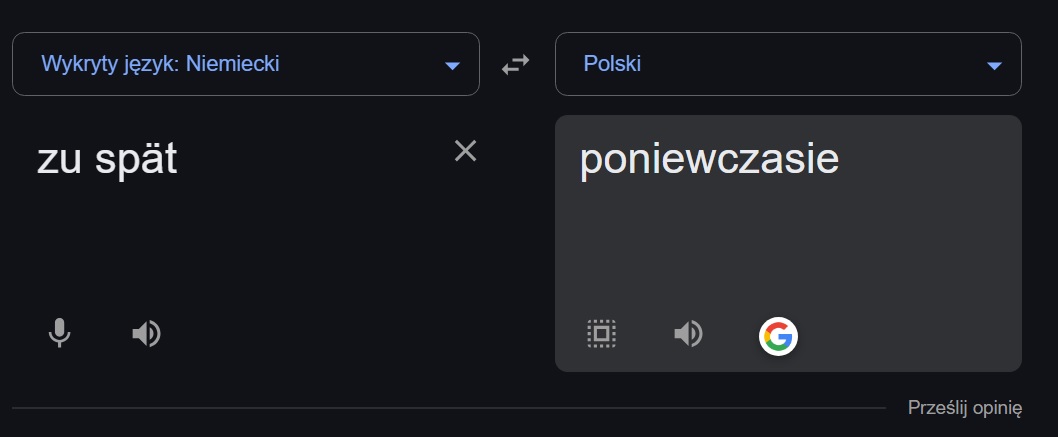Image resolution: width=1058 pixels, height=437 pixels.
Task: Expand the Polski dropdown arrow
Action: pos(994,66)
